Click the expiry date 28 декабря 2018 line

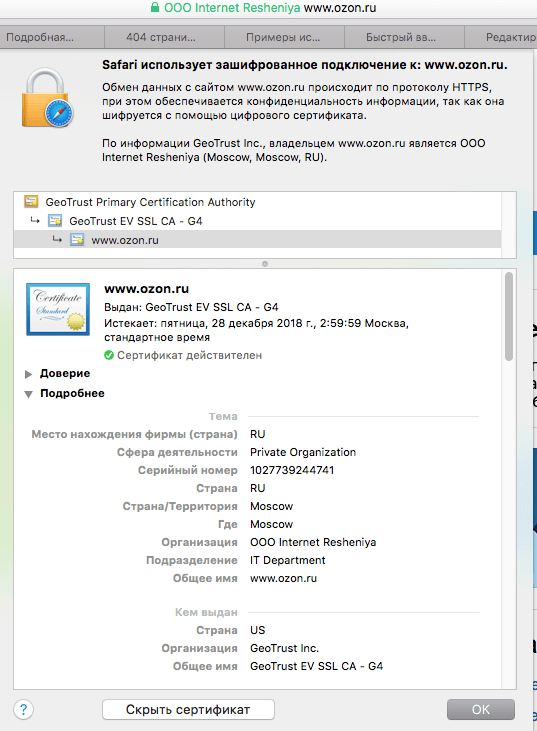tap(256, 330)
